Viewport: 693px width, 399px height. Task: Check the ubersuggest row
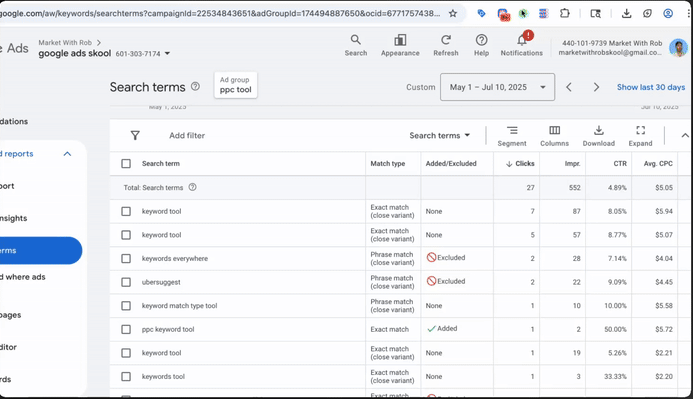pos(126,282)
